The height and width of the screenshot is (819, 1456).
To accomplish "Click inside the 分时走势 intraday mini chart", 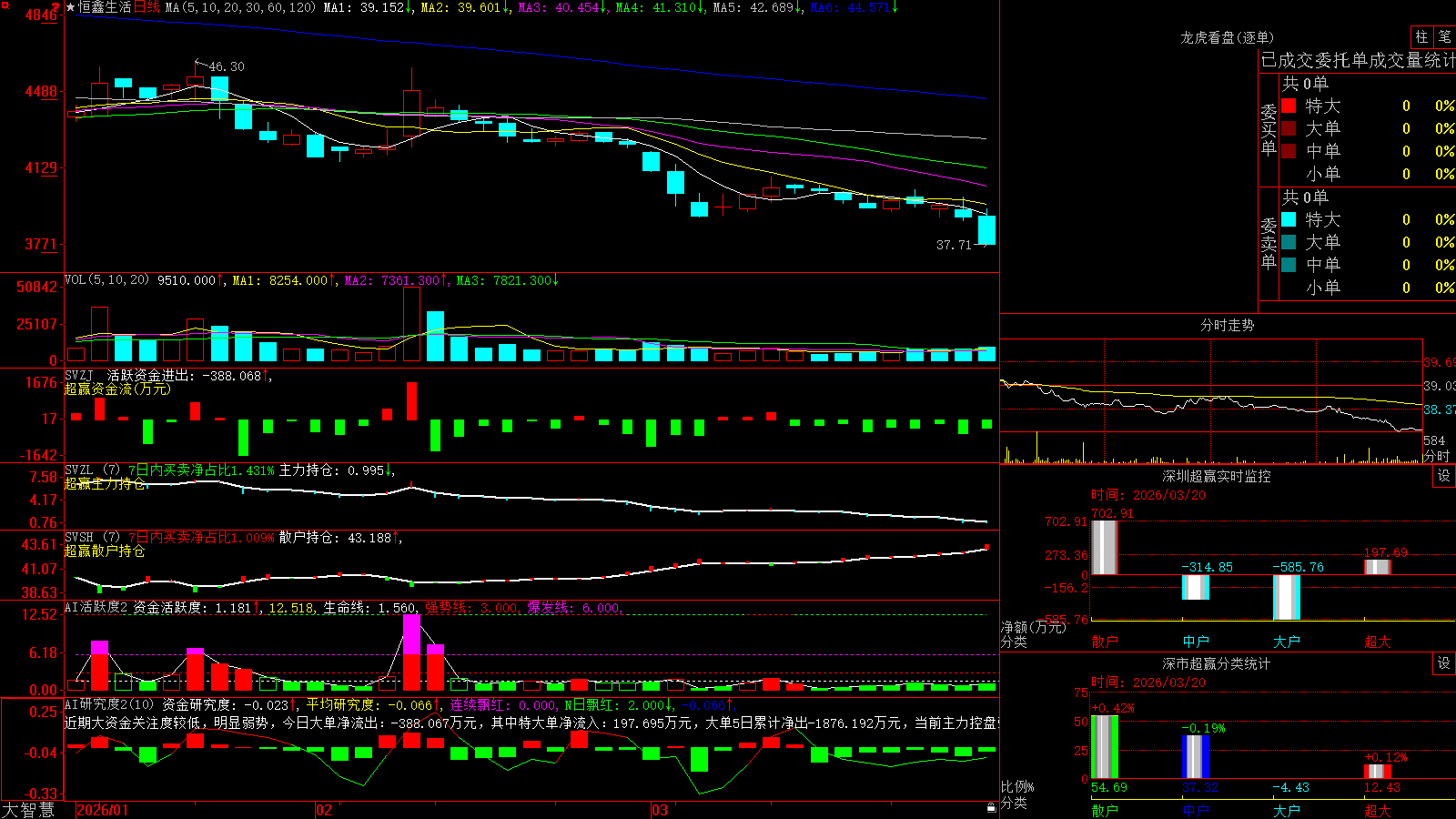I will pyautogui.click(x=1210, y=400).
